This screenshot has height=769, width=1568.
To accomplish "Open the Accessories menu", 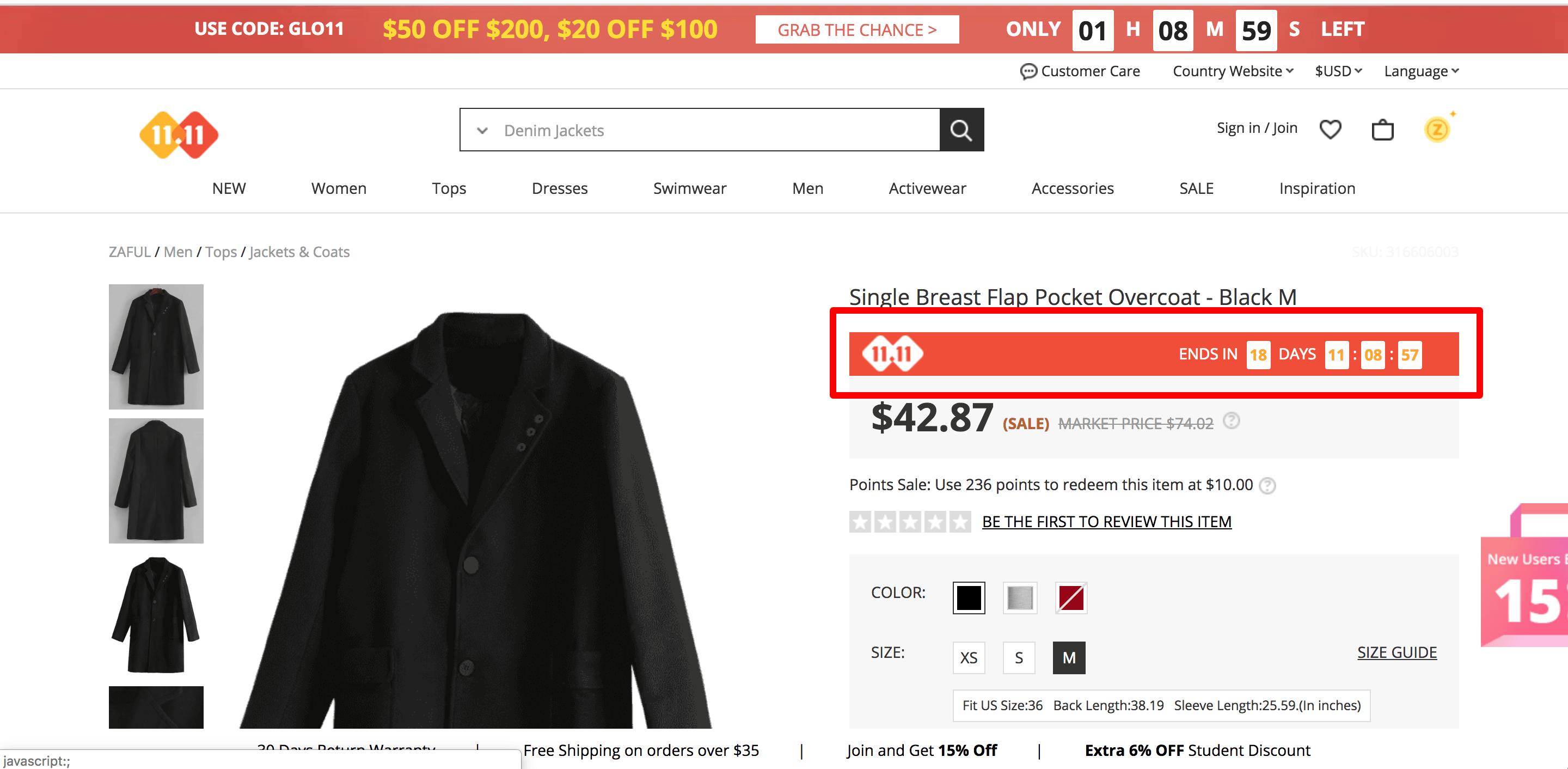I will click(x=1072, y=189).
